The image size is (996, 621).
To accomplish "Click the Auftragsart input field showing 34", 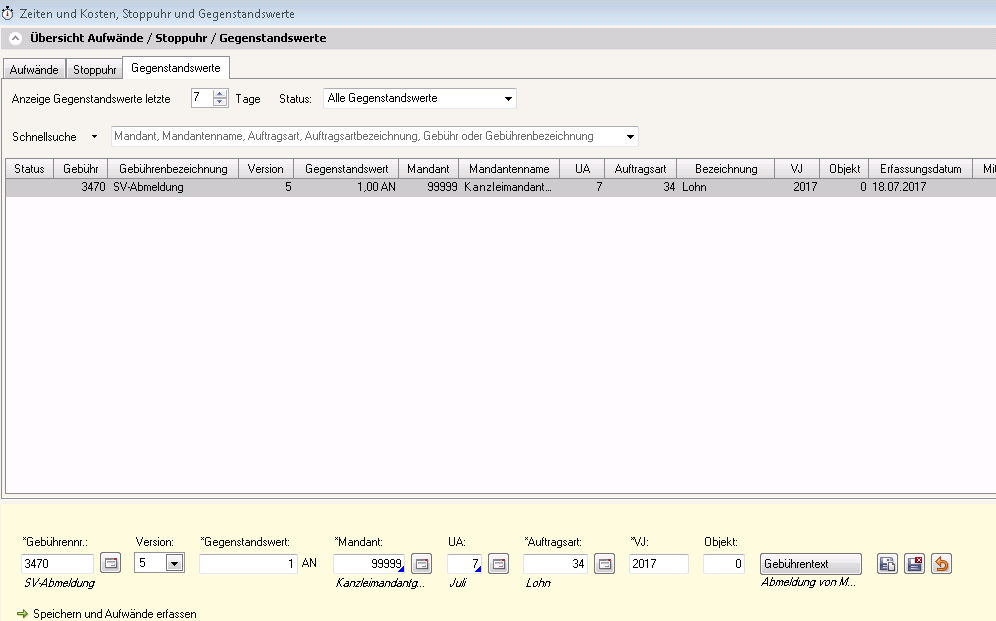I will [x=555, y=564].
